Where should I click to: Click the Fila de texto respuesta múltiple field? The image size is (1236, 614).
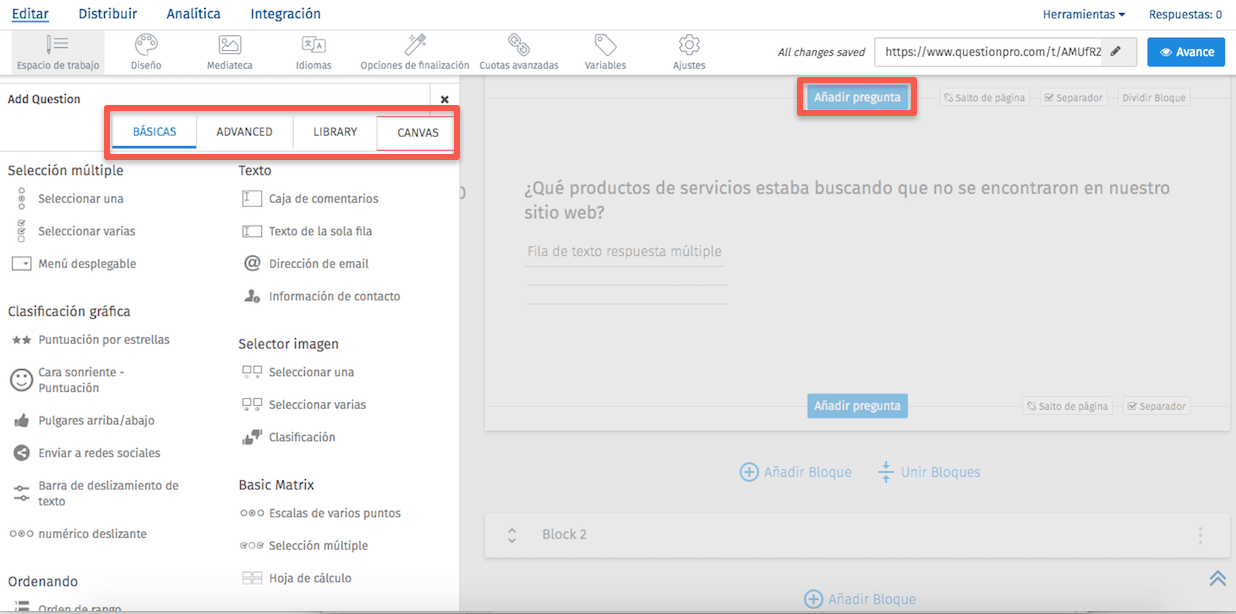tap(624, 252)
